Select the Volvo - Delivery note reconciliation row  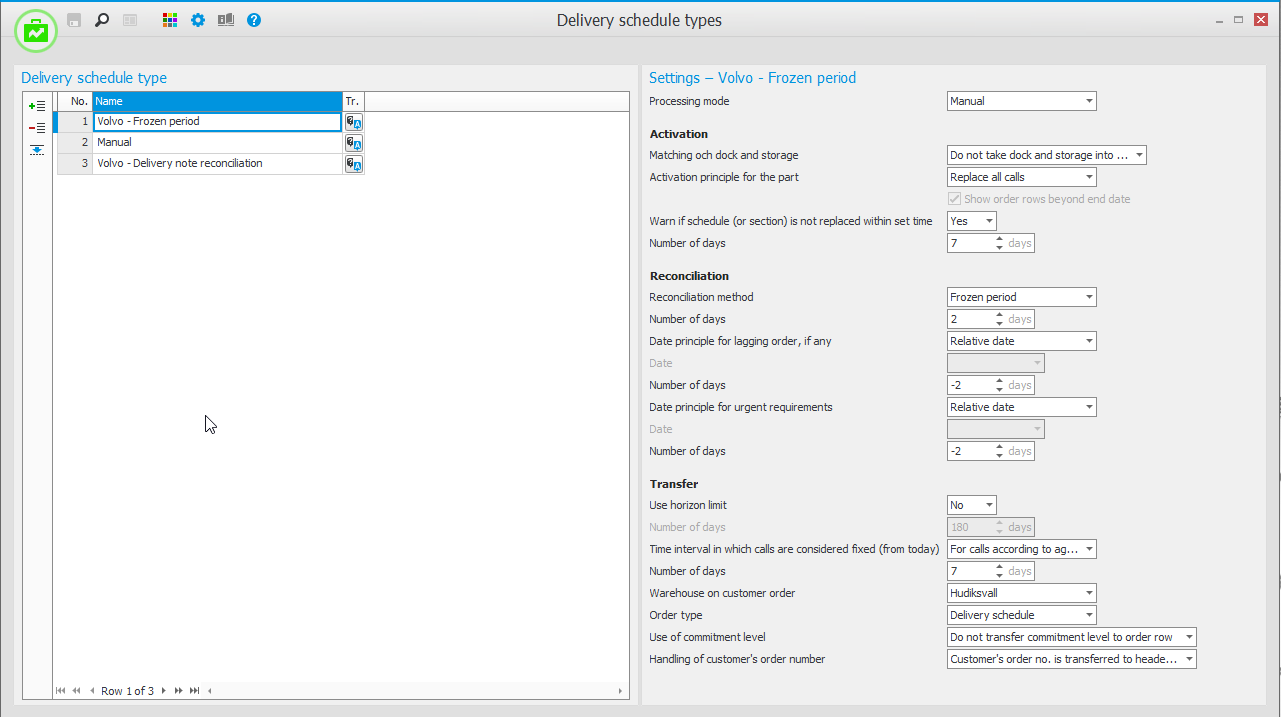217,164
